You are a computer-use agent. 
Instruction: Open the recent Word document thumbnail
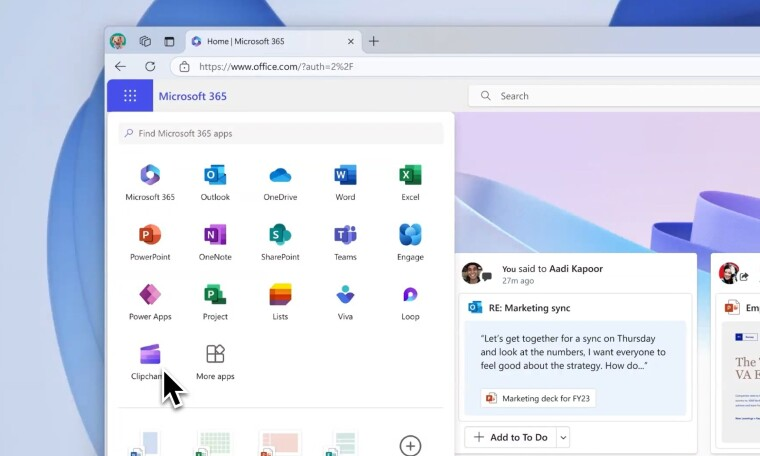pos(145,443)
